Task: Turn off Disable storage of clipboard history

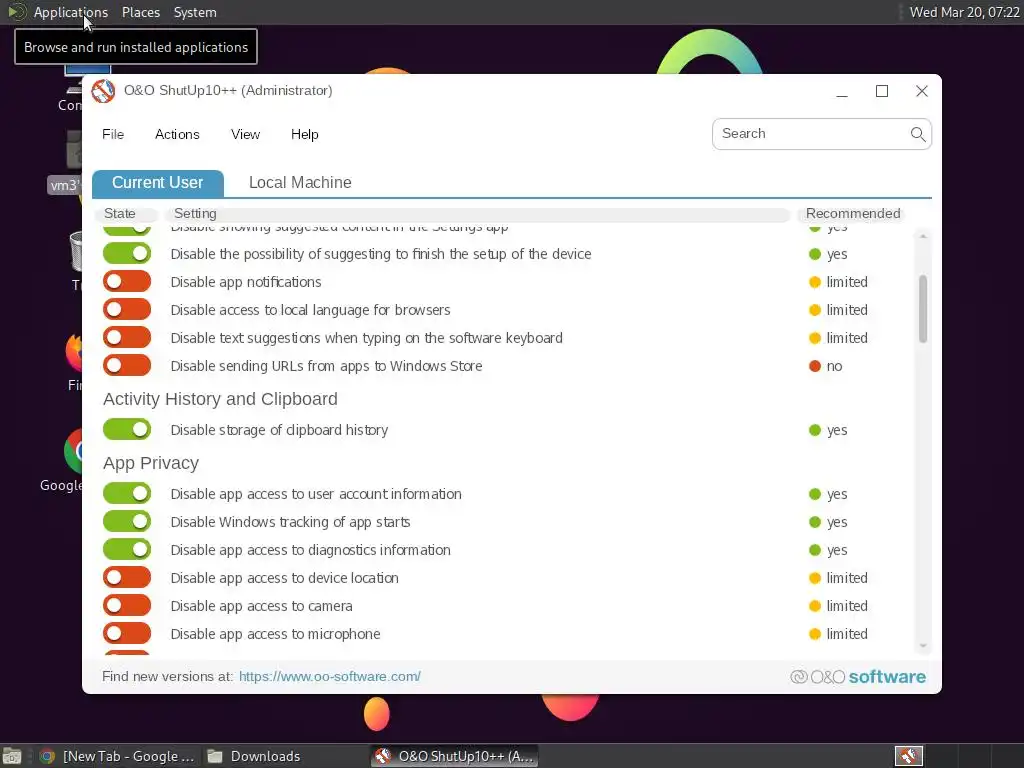Action: click(x=127, y=430)
